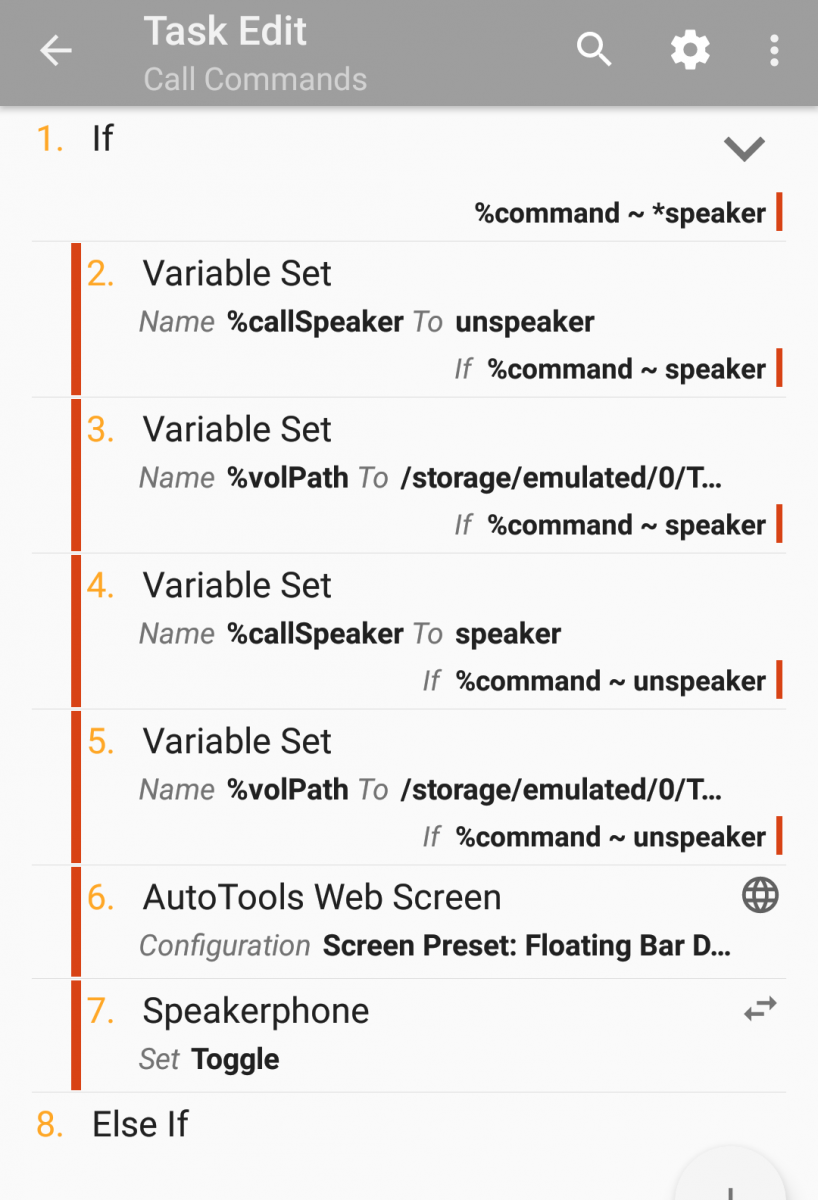Collapse the If action using its chevron
This screenshot has height=1200, width=818.
click(744, 148)
